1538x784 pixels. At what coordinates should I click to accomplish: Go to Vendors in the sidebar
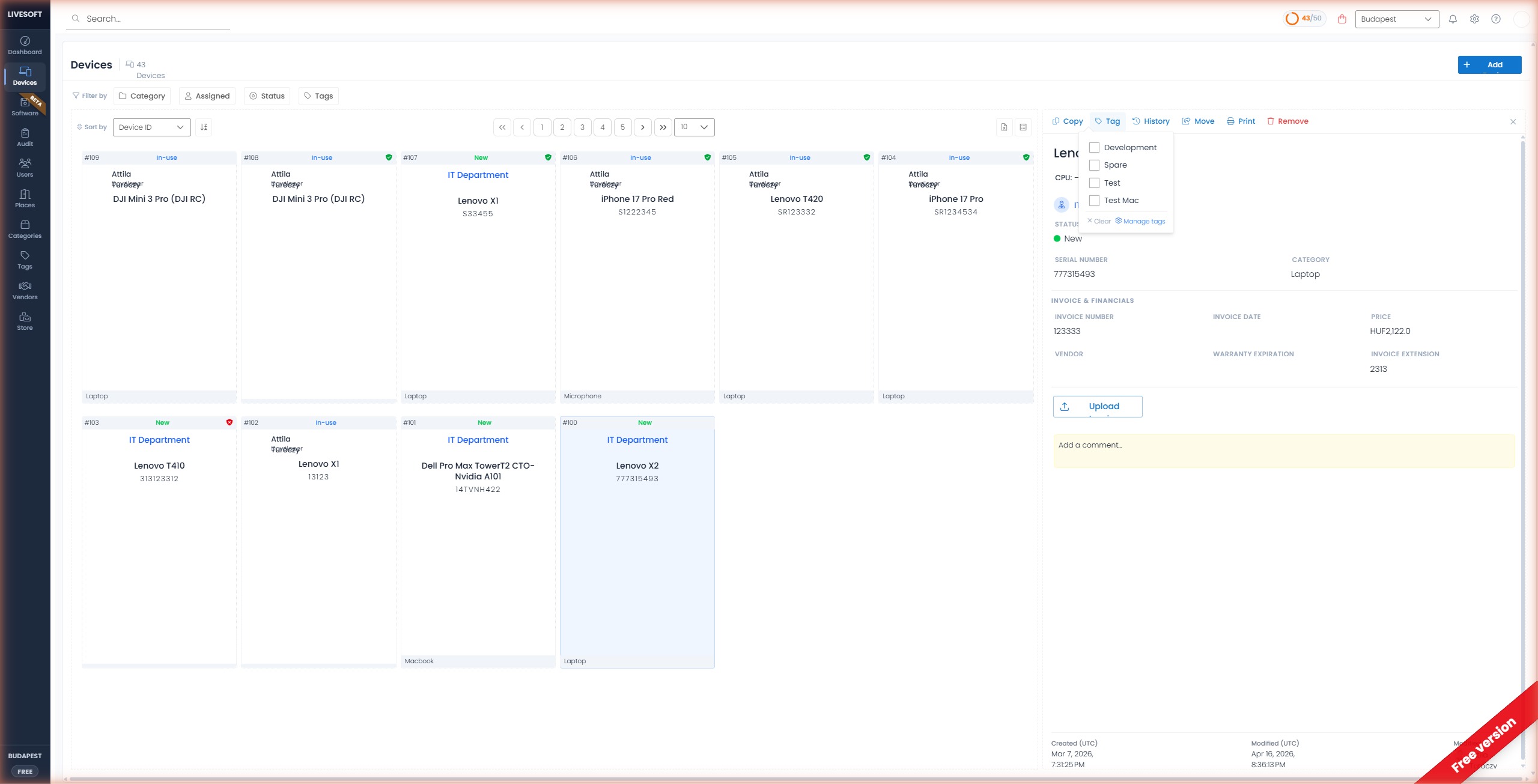pos(25,291)
